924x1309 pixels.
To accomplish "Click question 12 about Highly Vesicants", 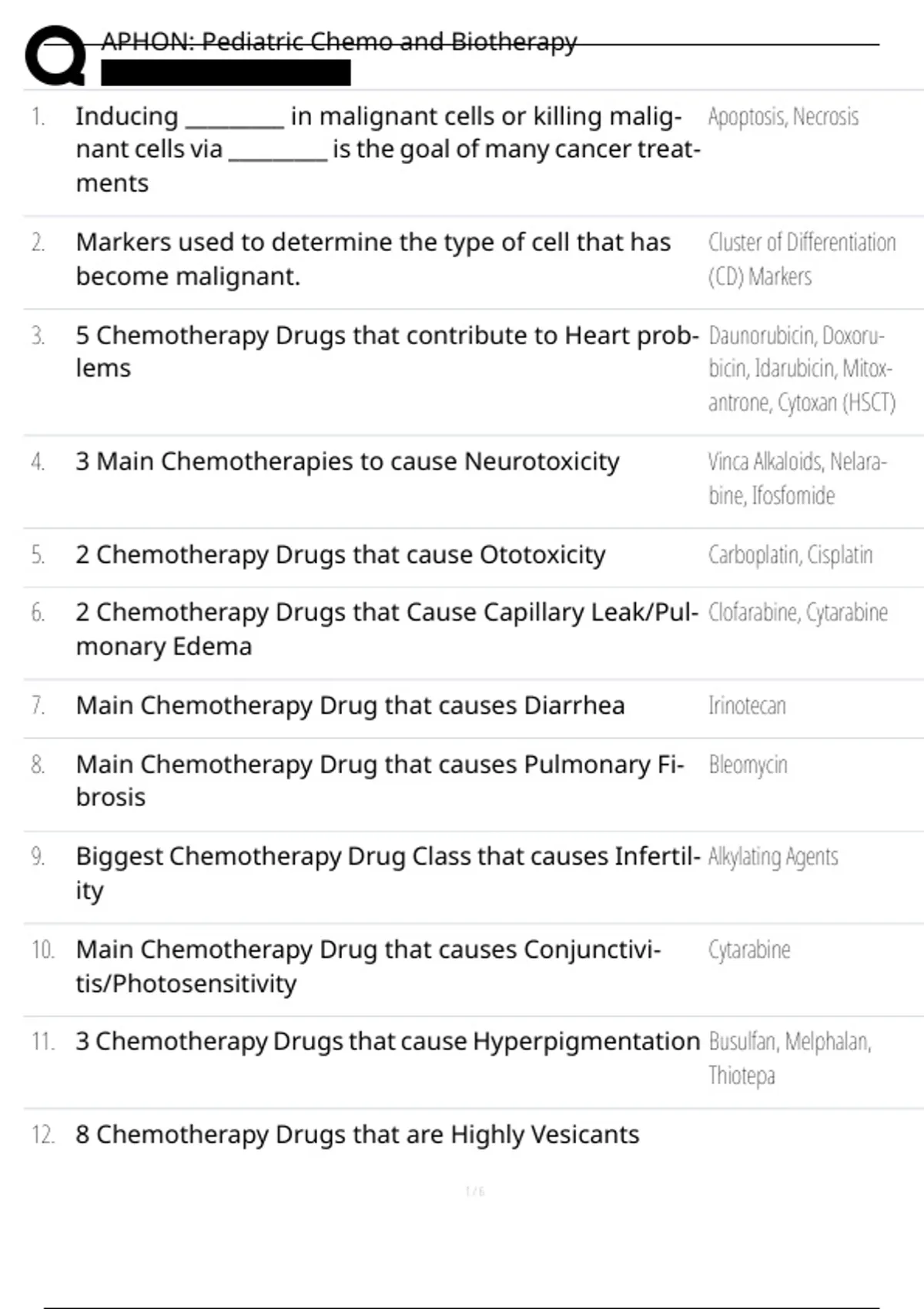I will pyautogui.click(x=357, y=1134).
